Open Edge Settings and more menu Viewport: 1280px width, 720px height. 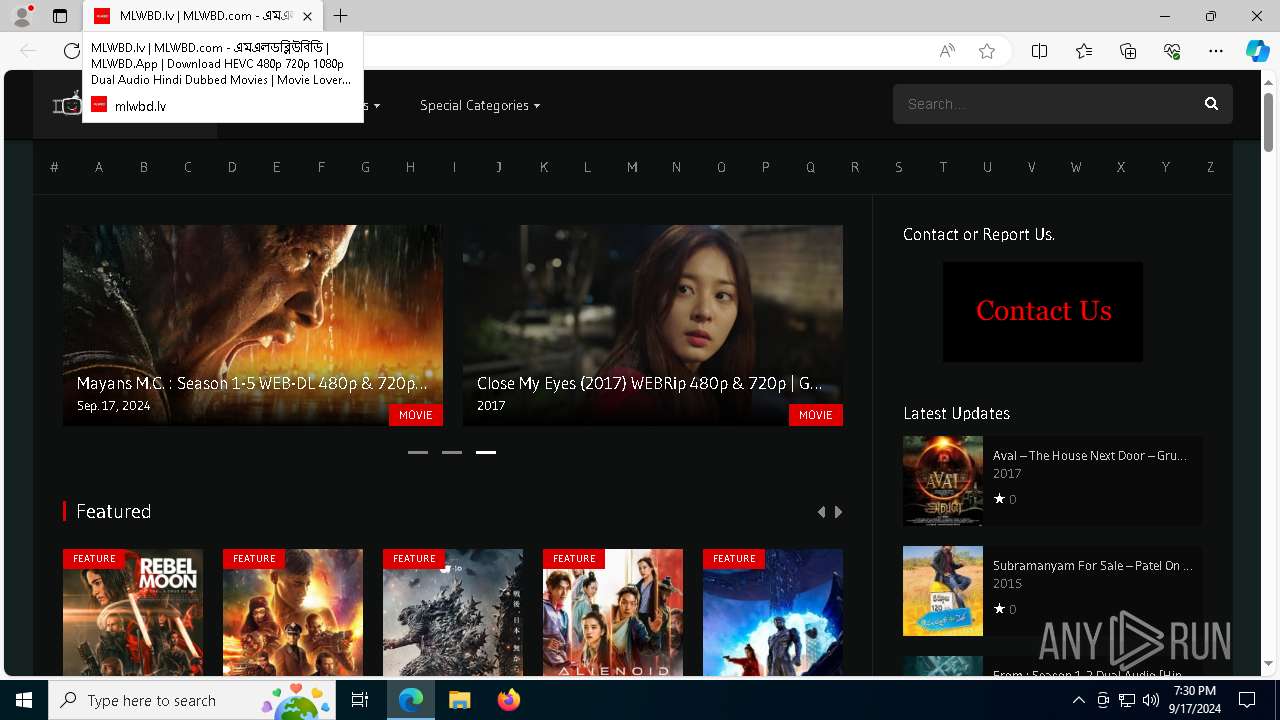pyautogui.click(x=1216, y=51)
